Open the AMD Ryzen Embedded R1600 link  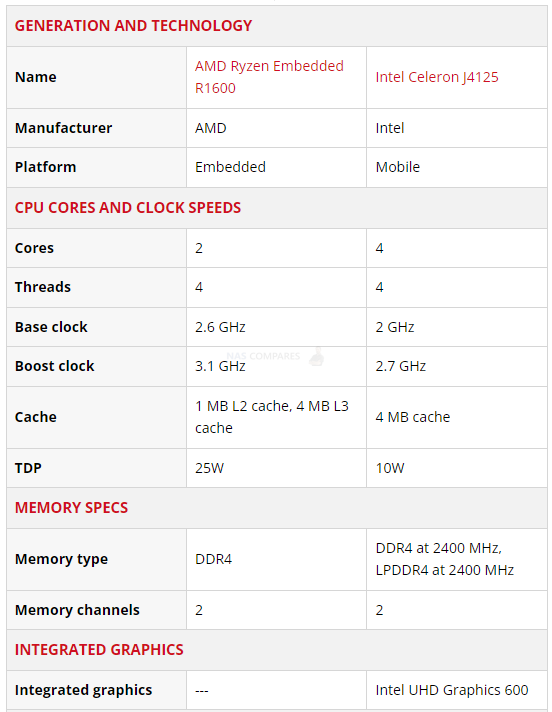tap(269, 77)
